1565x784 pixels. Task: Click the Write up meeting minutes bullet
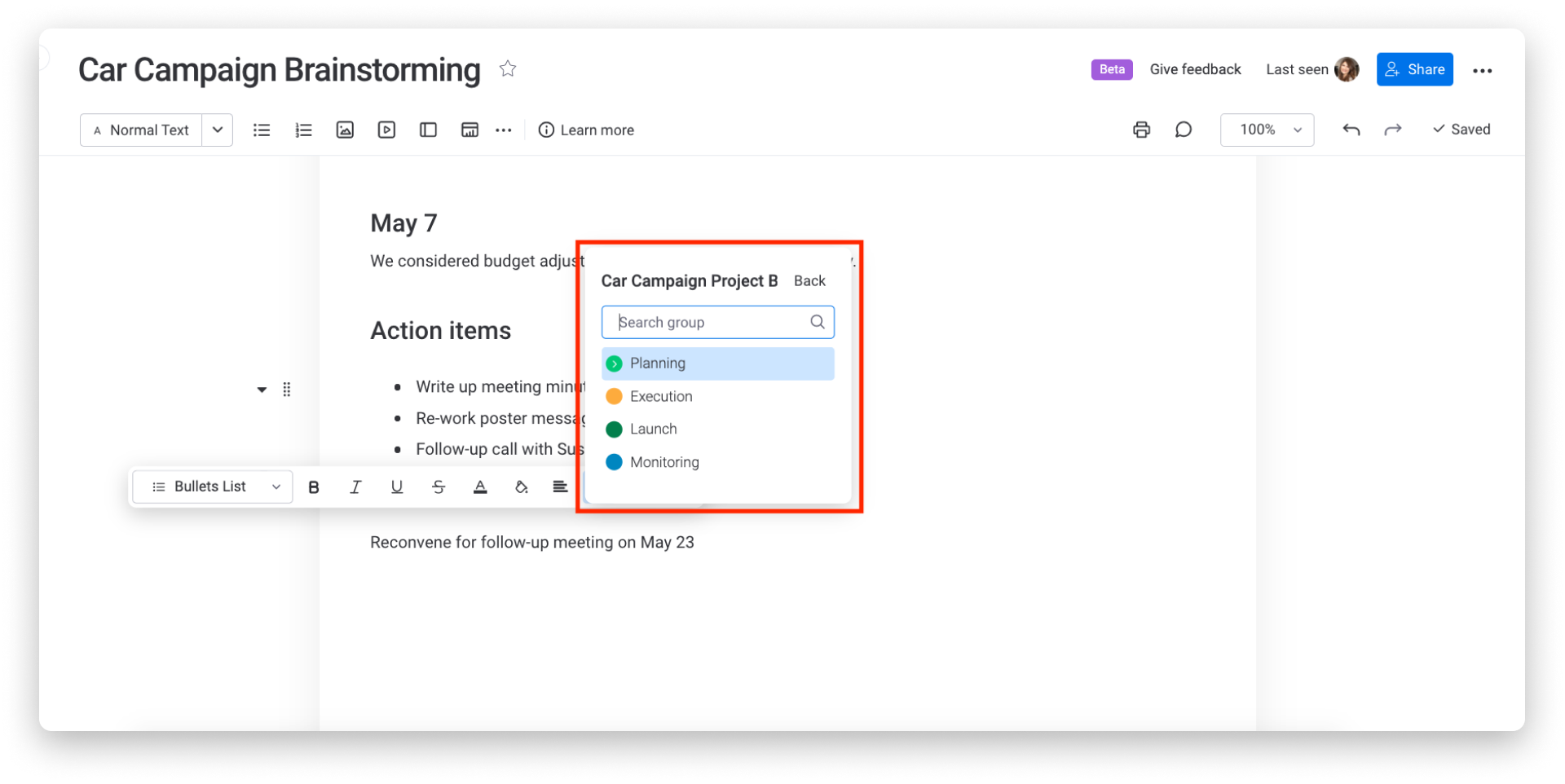point(500,387)
